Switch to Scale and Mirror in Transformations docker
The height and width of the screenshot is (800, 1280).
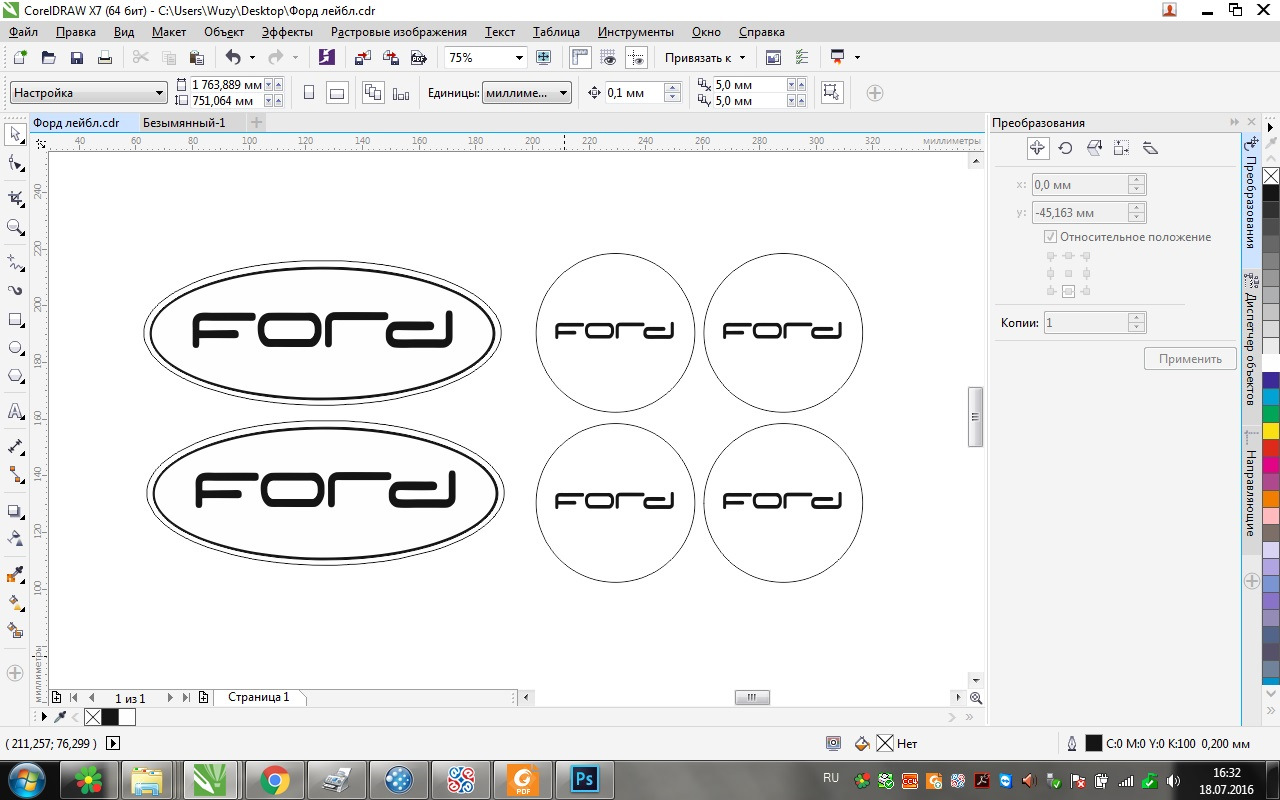[x=1094, y=148]
